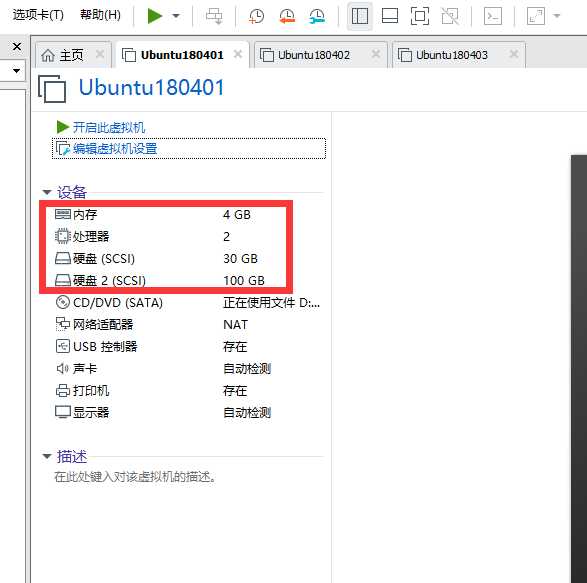
Task: Enter full screen mode icon
Action: (420, 16)
